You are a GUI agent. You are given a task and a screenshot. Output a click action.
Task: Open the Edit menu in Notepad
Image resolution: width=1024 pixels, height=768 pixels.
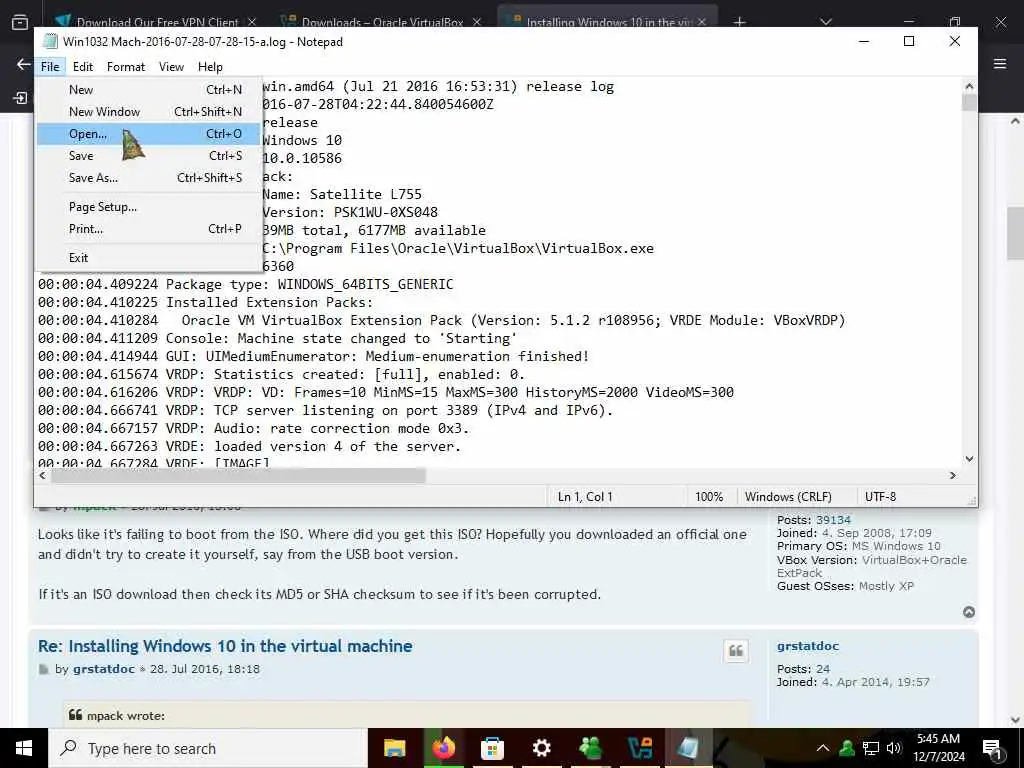coord(83,67)
